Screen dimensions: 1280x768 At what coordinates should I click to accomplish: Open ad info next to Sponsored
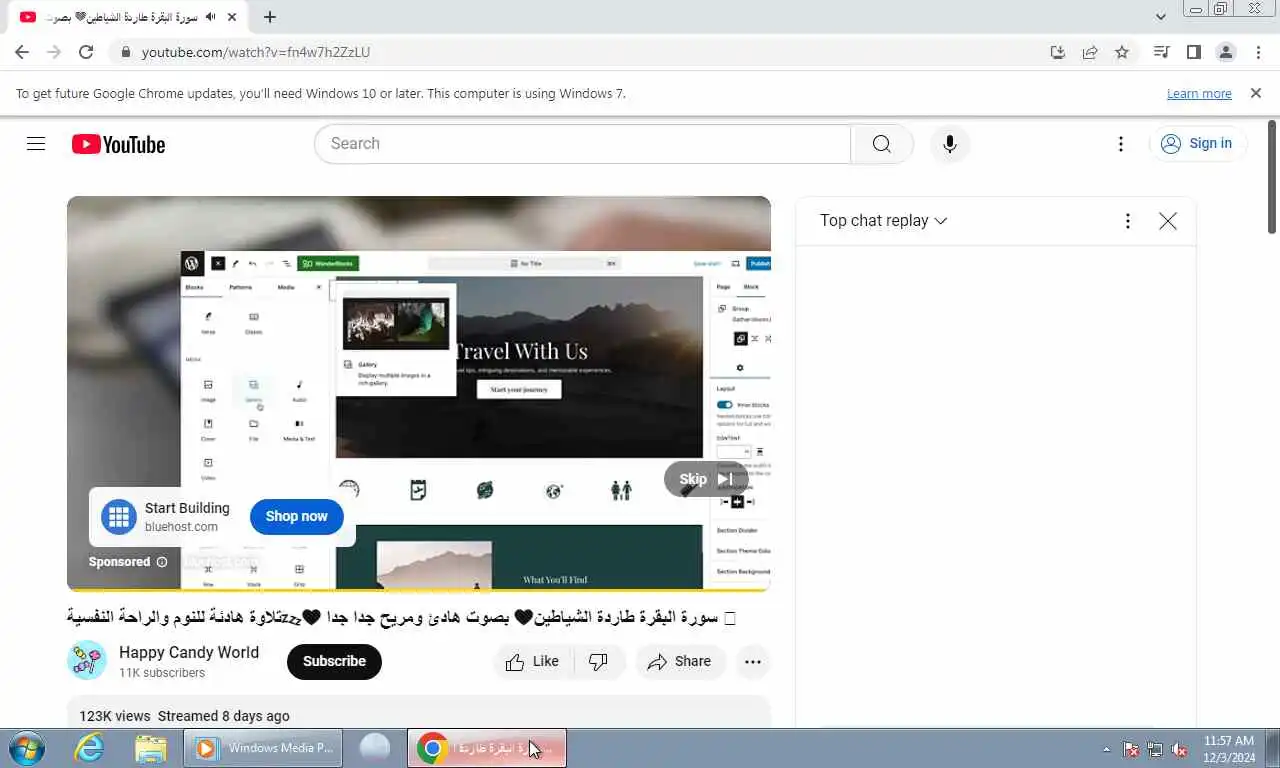point(162,562)
